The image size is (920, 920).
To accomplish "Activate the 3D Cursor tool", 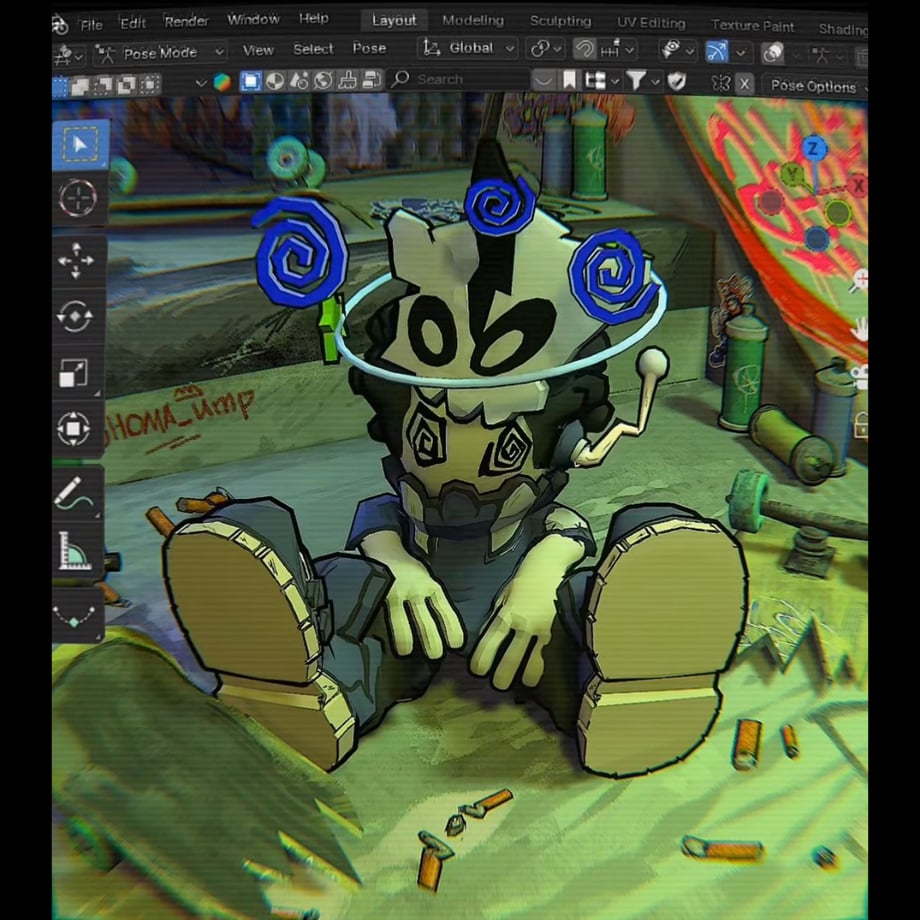I will [x=79, y=198].
